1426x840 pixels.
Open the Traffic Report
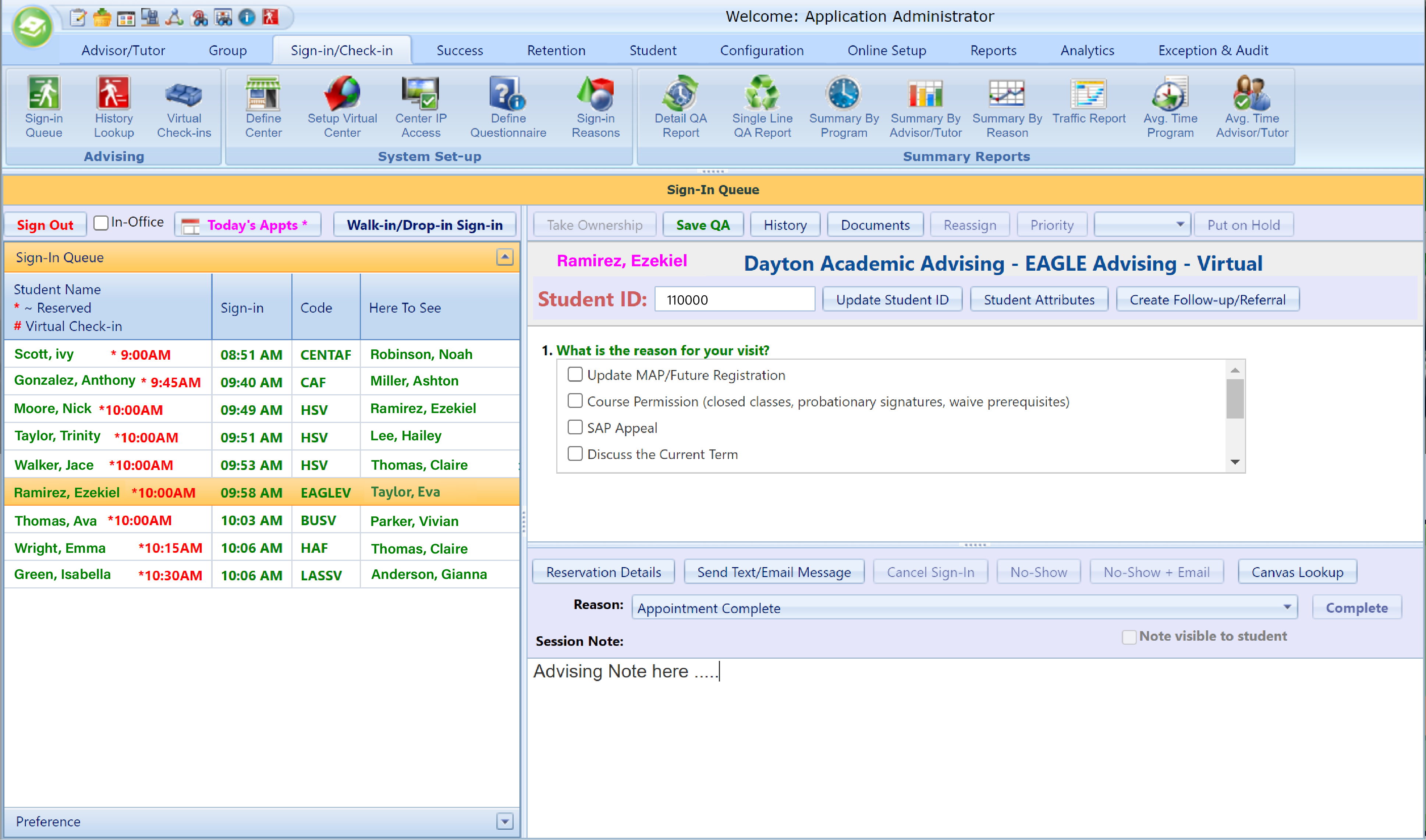[1089, 102]
